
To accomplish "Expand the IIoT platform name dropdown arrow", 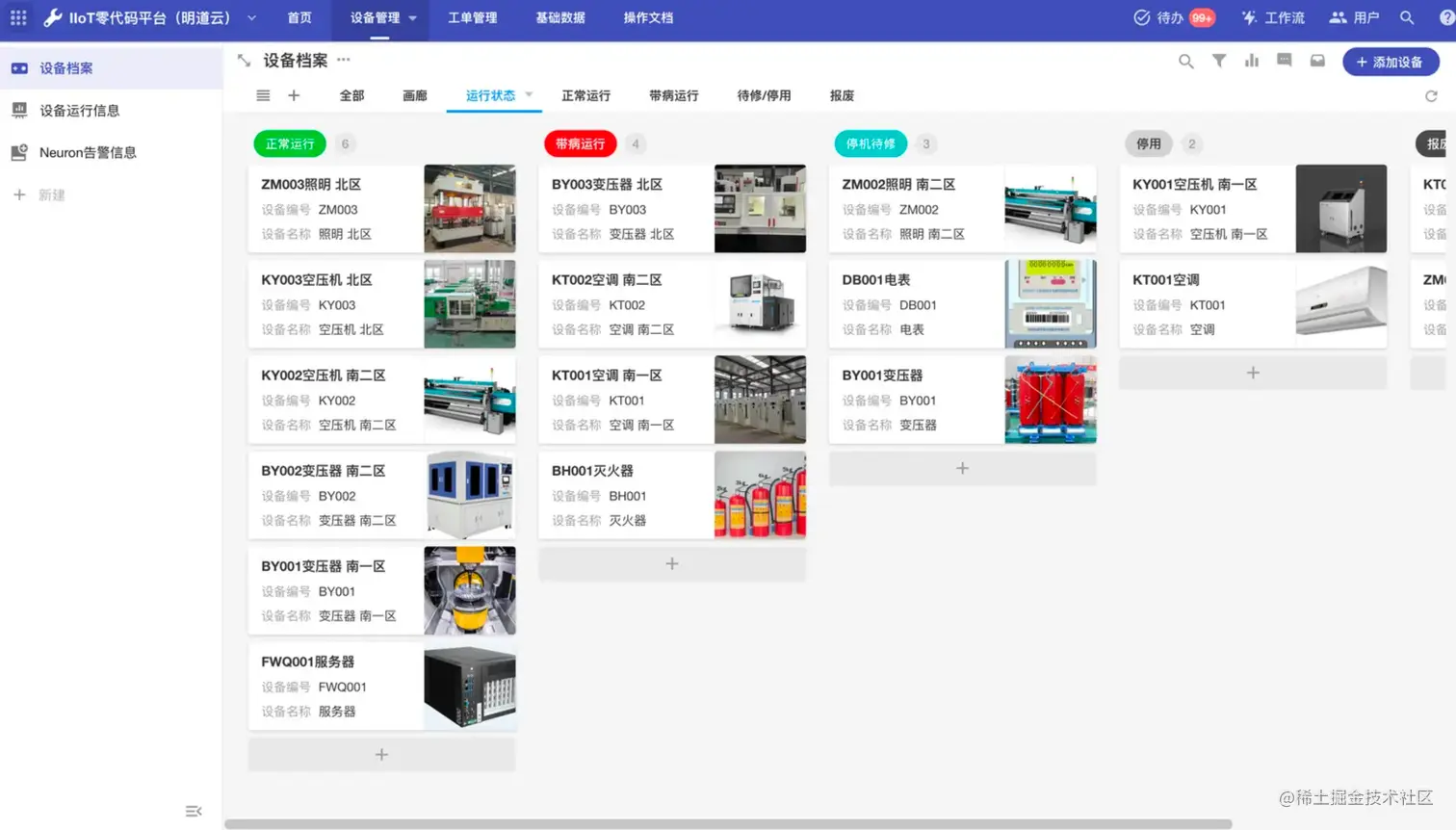I will tap(251, 17).
